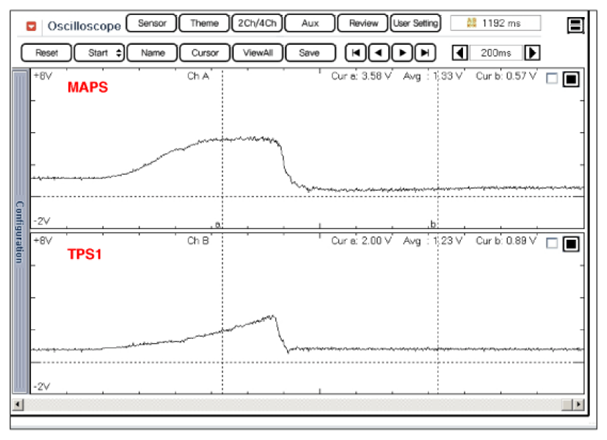Click the Cur b 0.57 V reading
Image resolution: width=607 pixels, height=440 pixels.
(x=506, y=76)
